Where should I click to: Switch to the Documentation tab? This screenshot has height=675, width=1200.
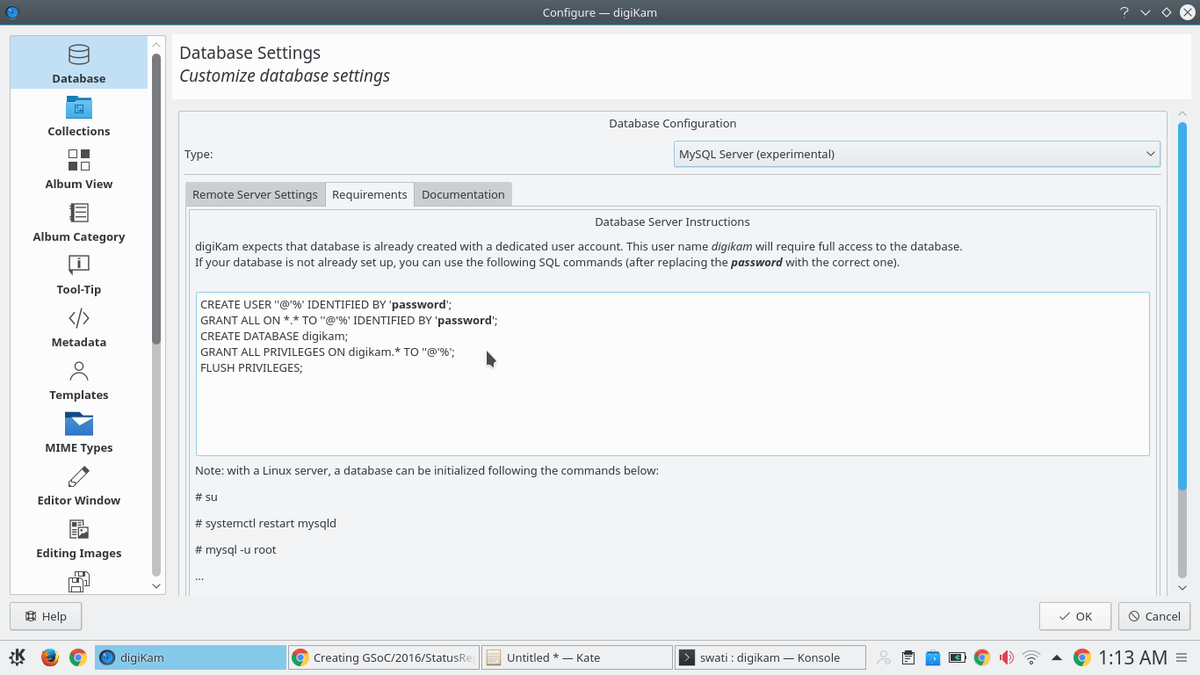tap(463, 195)
